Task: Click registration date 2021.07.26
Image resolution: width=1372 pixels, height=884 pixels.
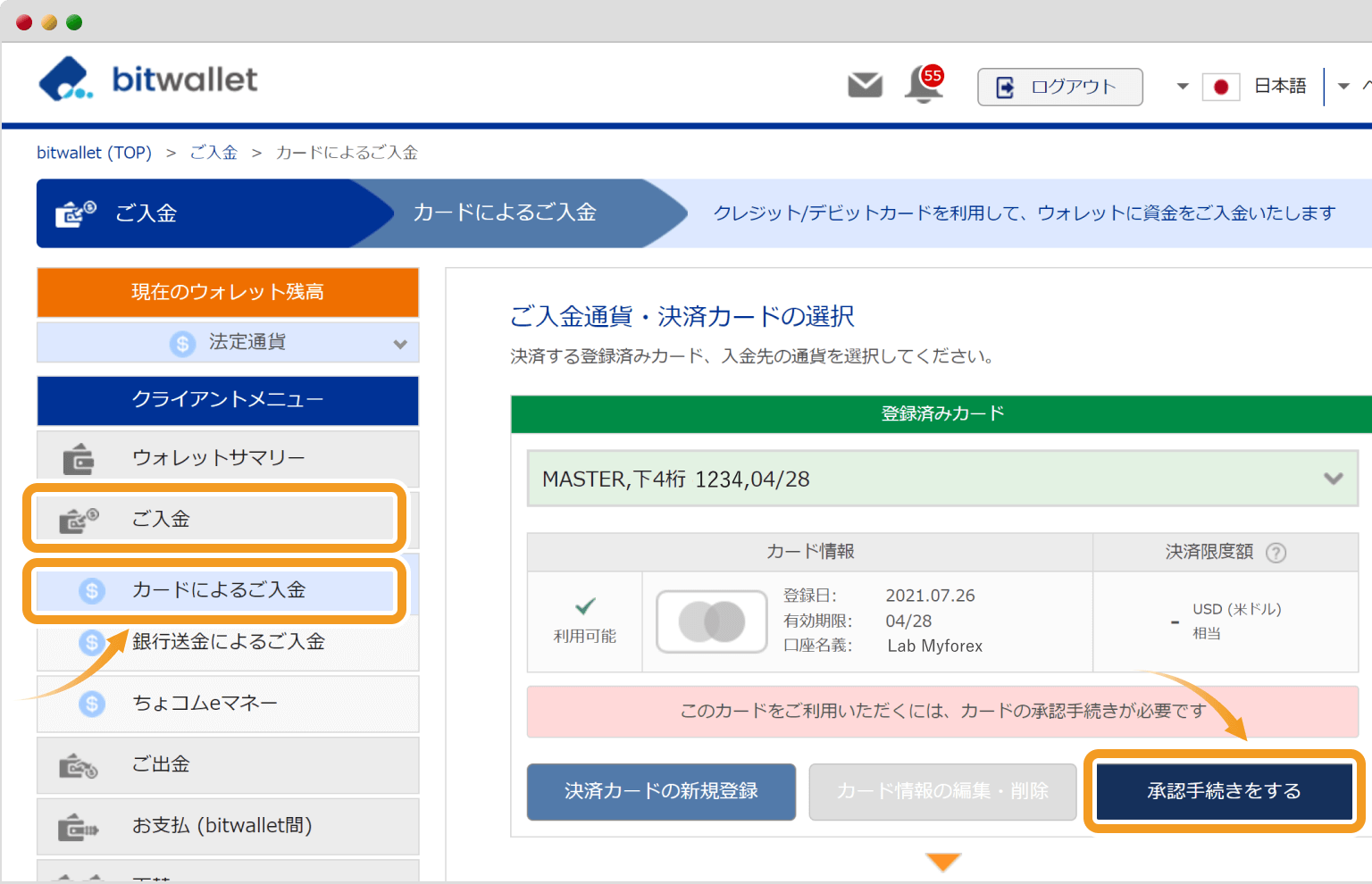Action: click(x=930, y=596)
